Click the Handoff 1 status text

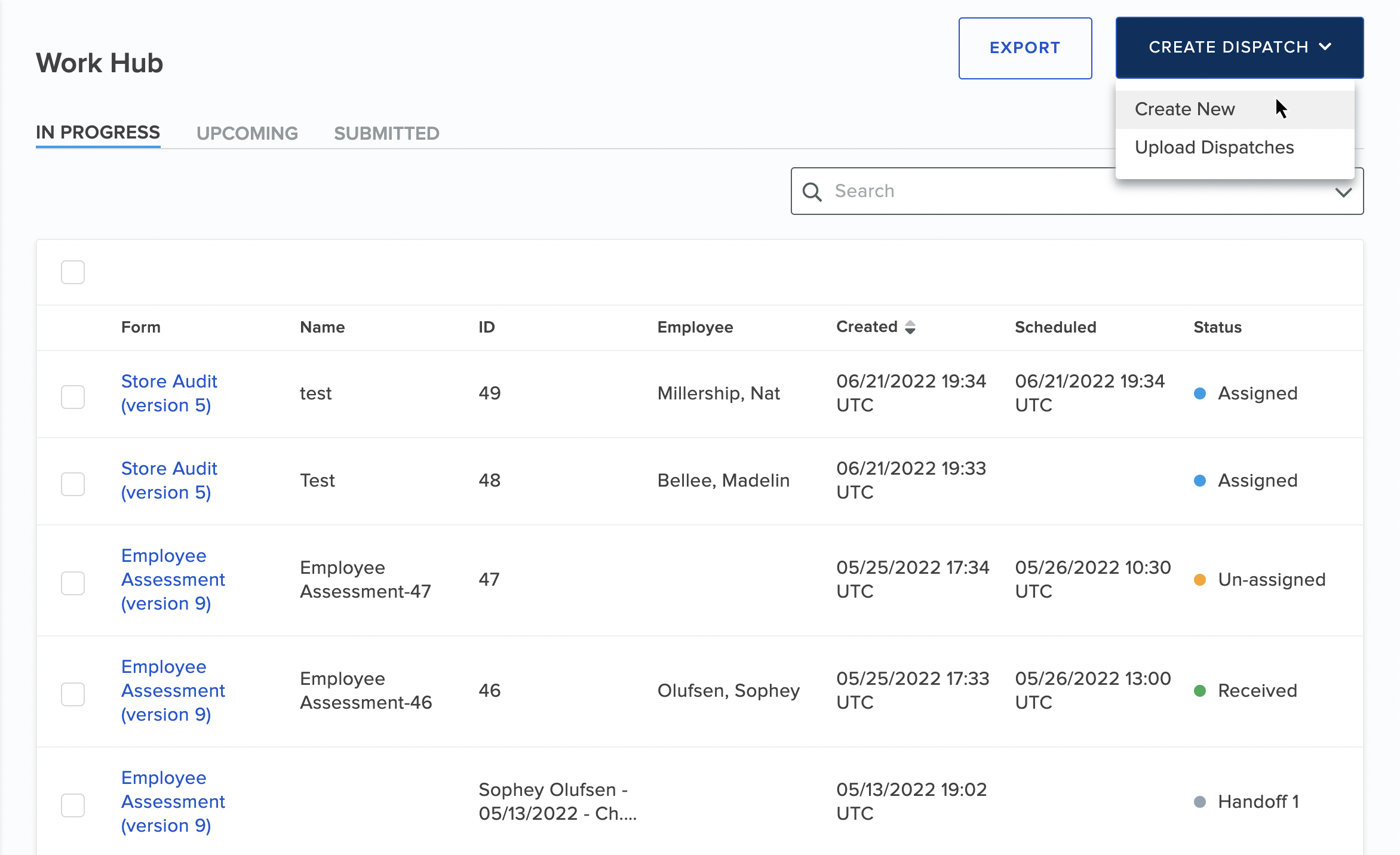(1258, 802)
